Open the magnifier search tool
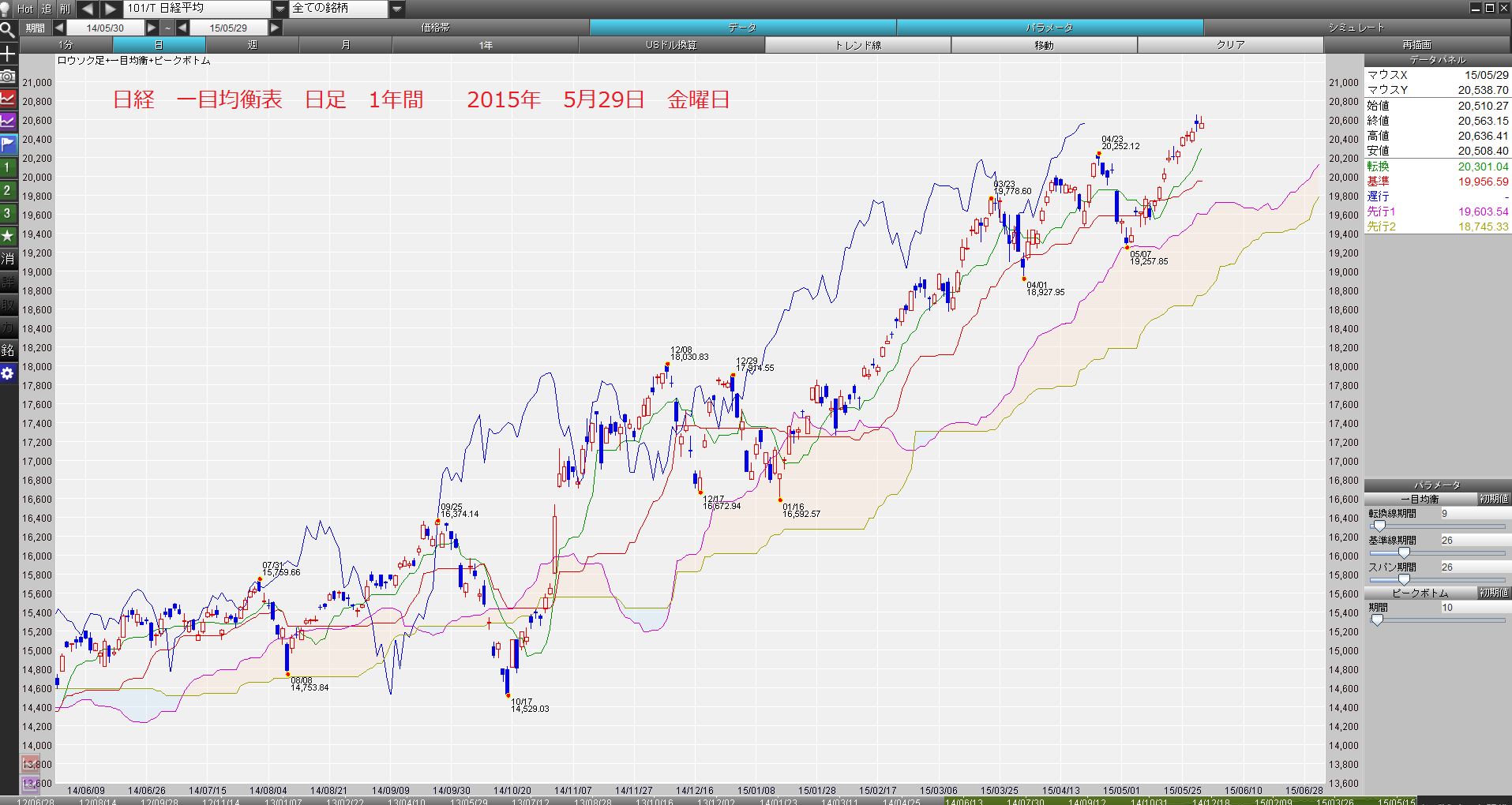The width and height of the screenshot is (1512, 805). (x=8, y=31)
